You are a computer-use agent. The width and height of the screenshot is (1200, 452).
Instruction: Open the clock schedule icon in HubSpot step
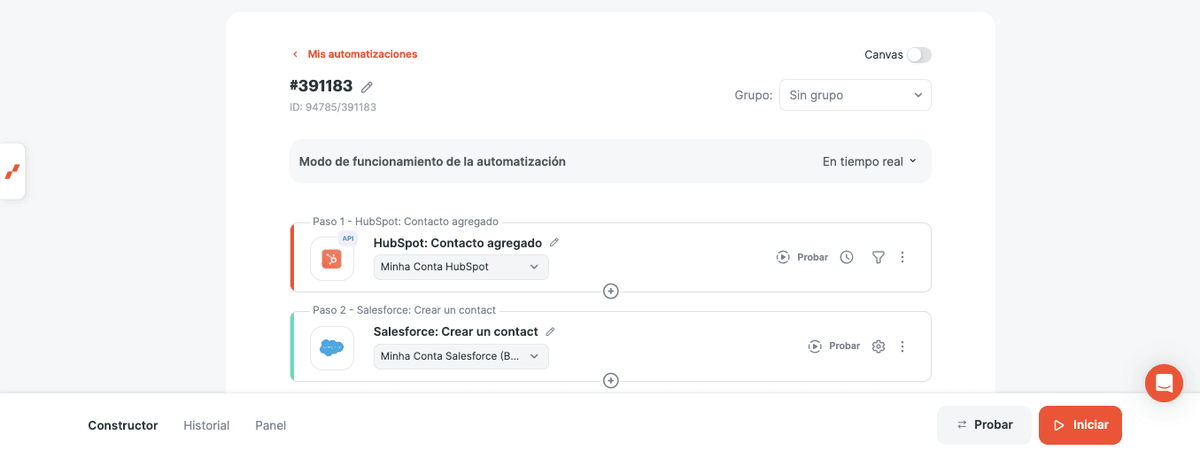point(847,257)
